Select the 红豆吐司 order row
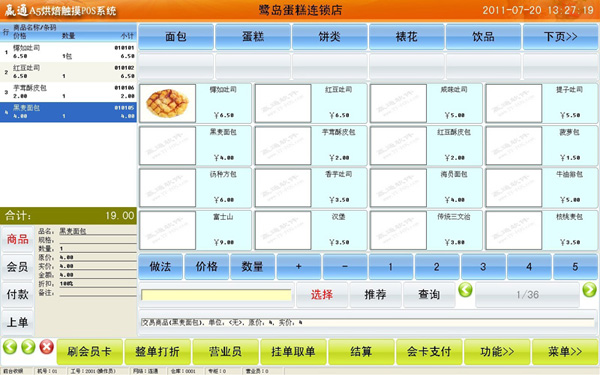Image resolution: width=600 pixels, height=375 pixels. pyautogui.click(x=68, y=72)
